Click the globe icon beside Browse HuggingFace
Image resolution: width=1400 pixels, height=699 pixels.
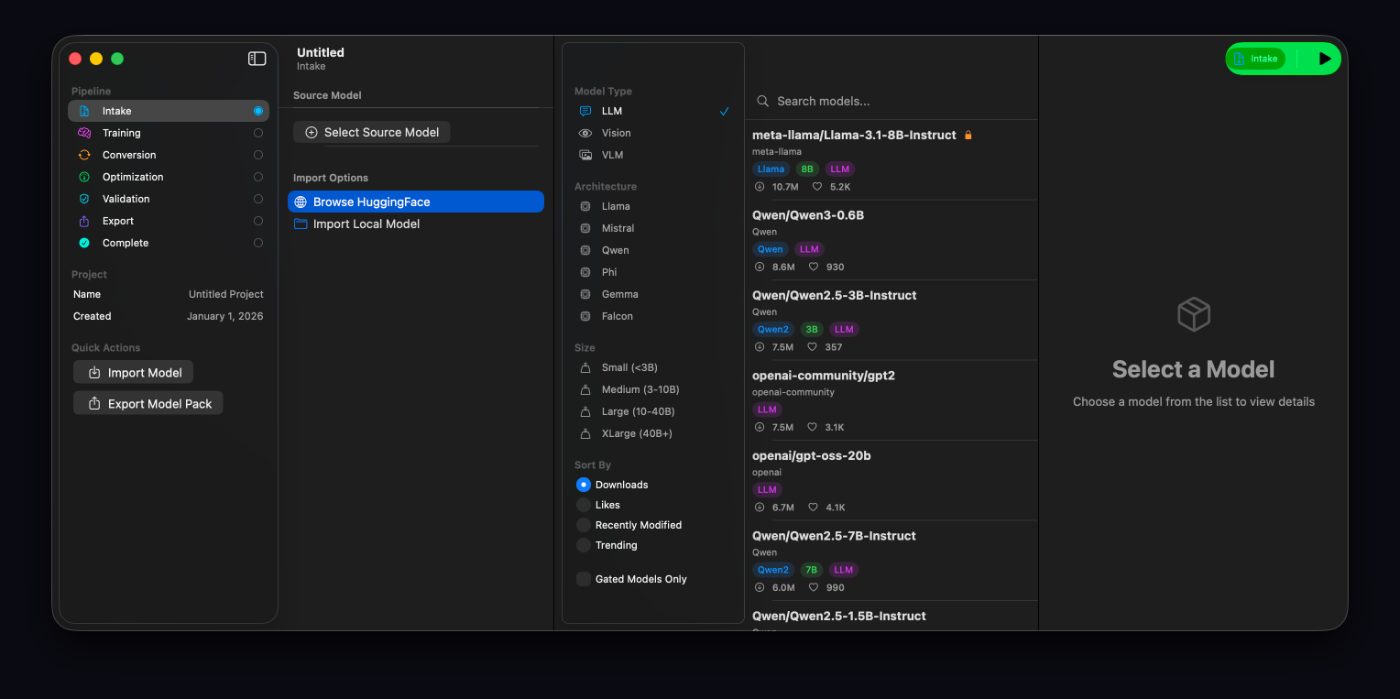point(300,202)
